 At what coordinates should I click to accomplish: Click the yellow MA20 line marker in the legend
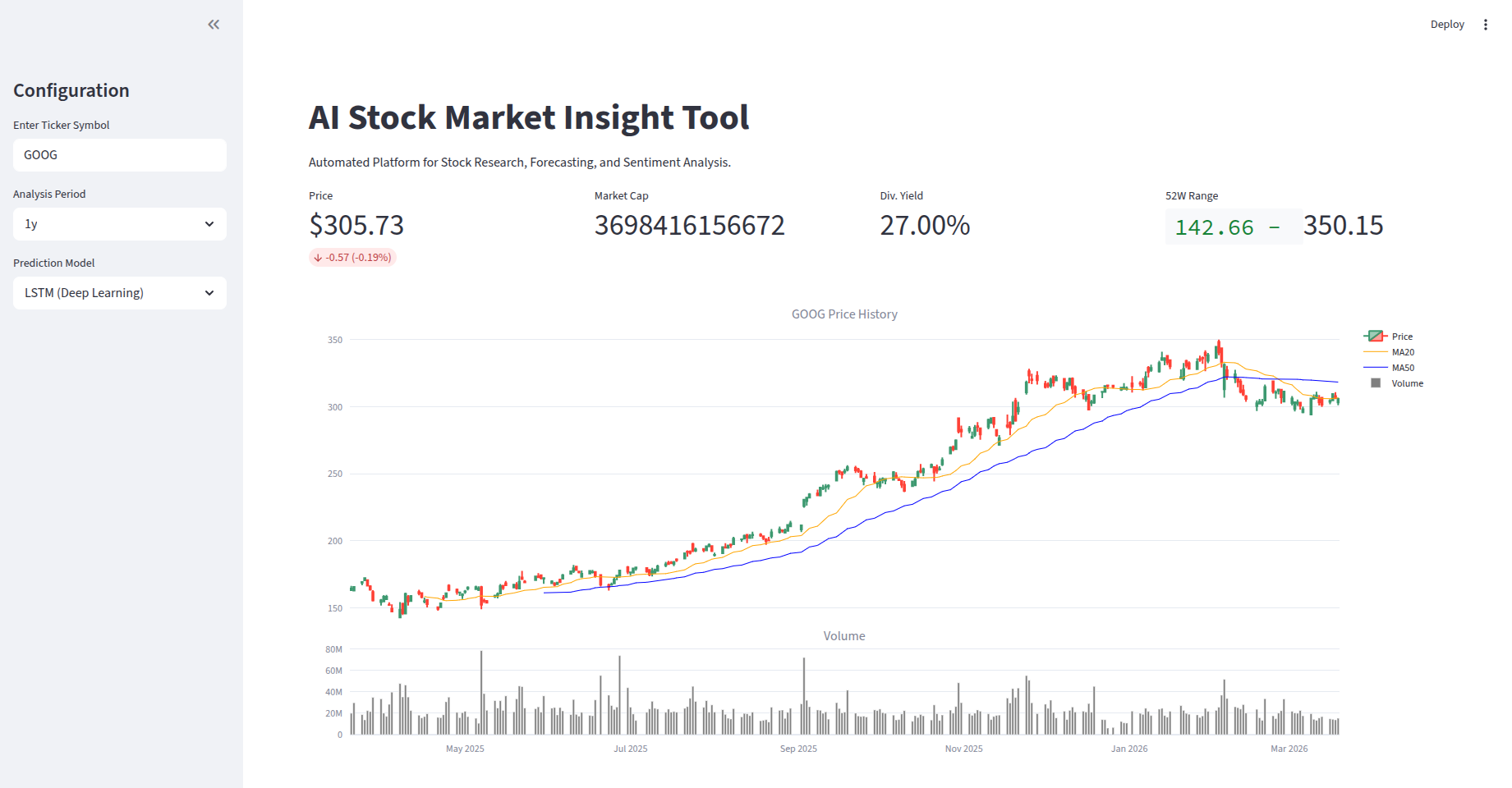1374,351
